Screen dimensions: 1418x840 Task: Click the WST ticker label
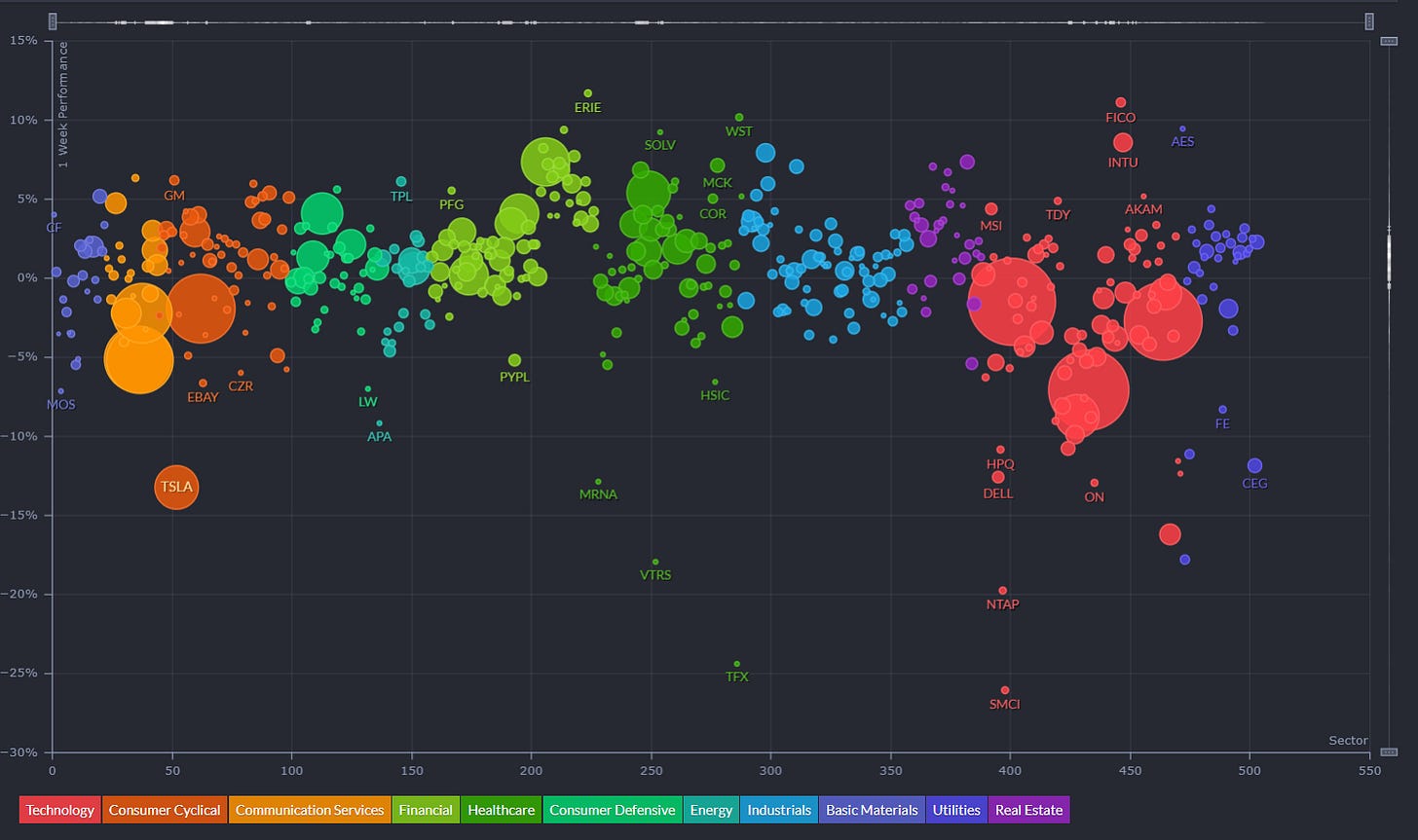coord(739,131)
